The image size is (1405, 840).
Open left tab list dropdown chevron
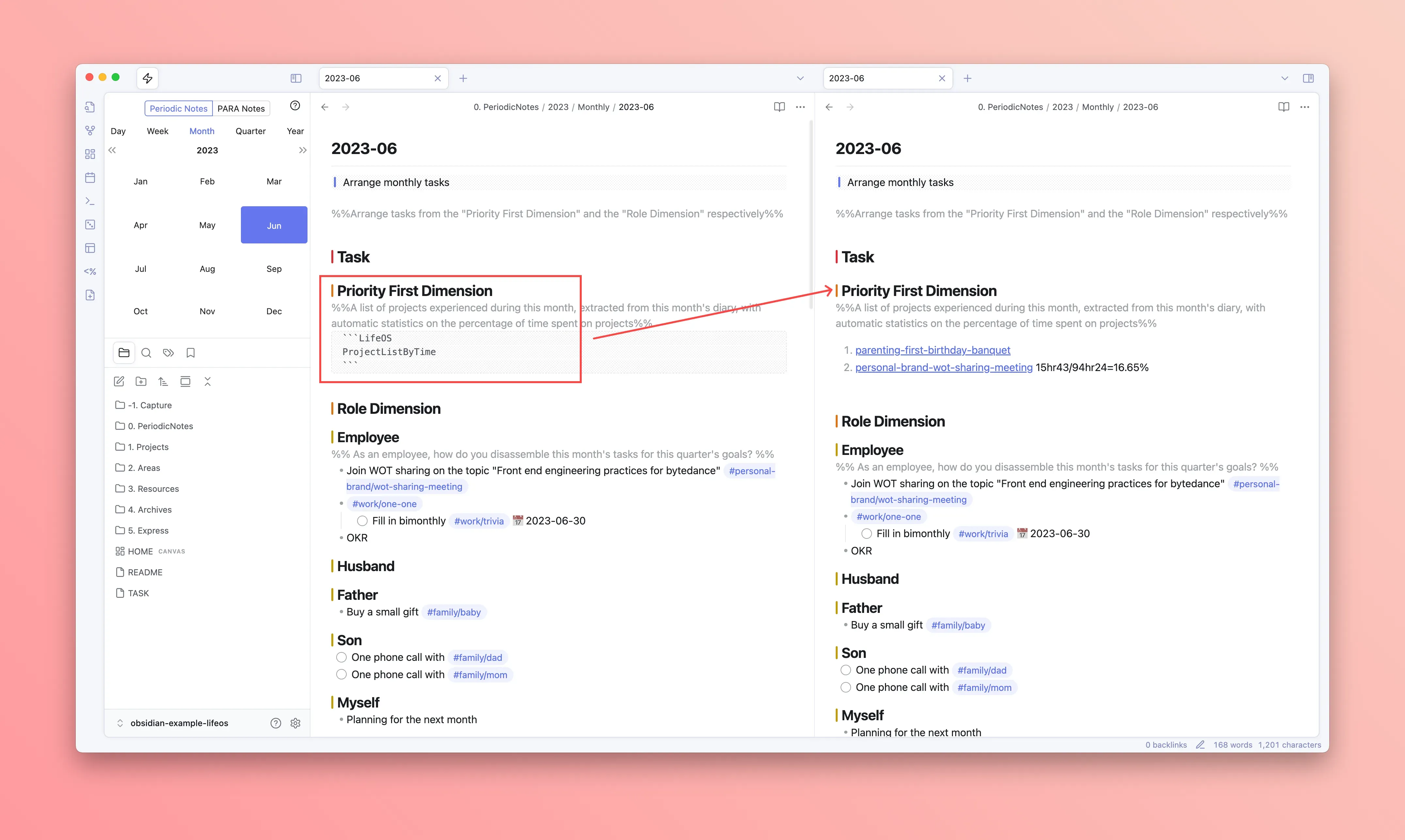800,78
